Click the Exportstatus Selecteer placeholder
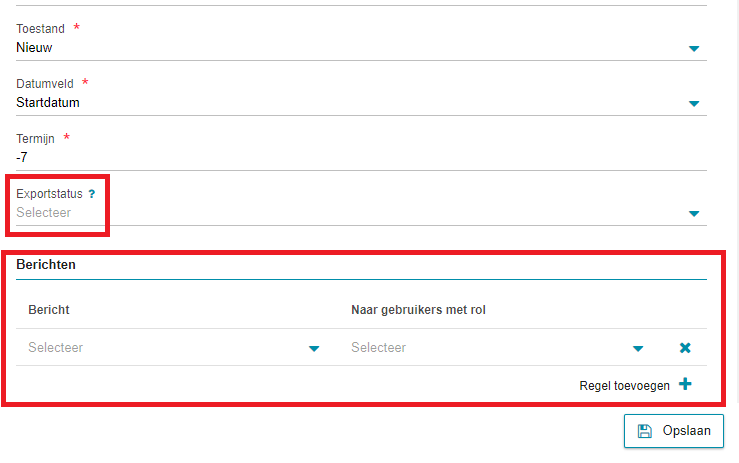Screen dimensions: 739x463 click(x=43, y=213)
